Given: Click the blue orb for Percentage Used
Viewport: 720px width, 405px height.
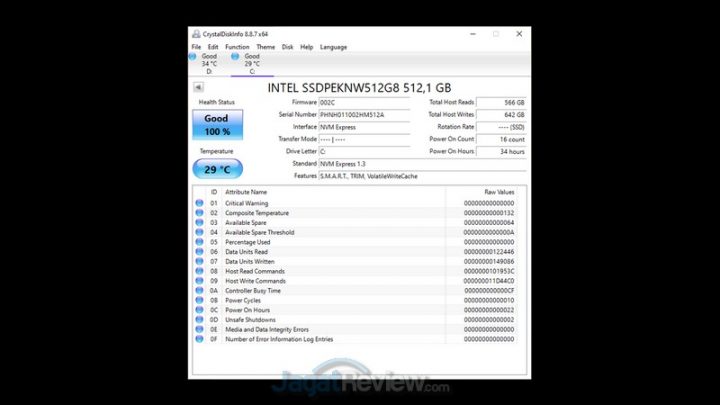Looking at the screenshot, I should (199, 242).
